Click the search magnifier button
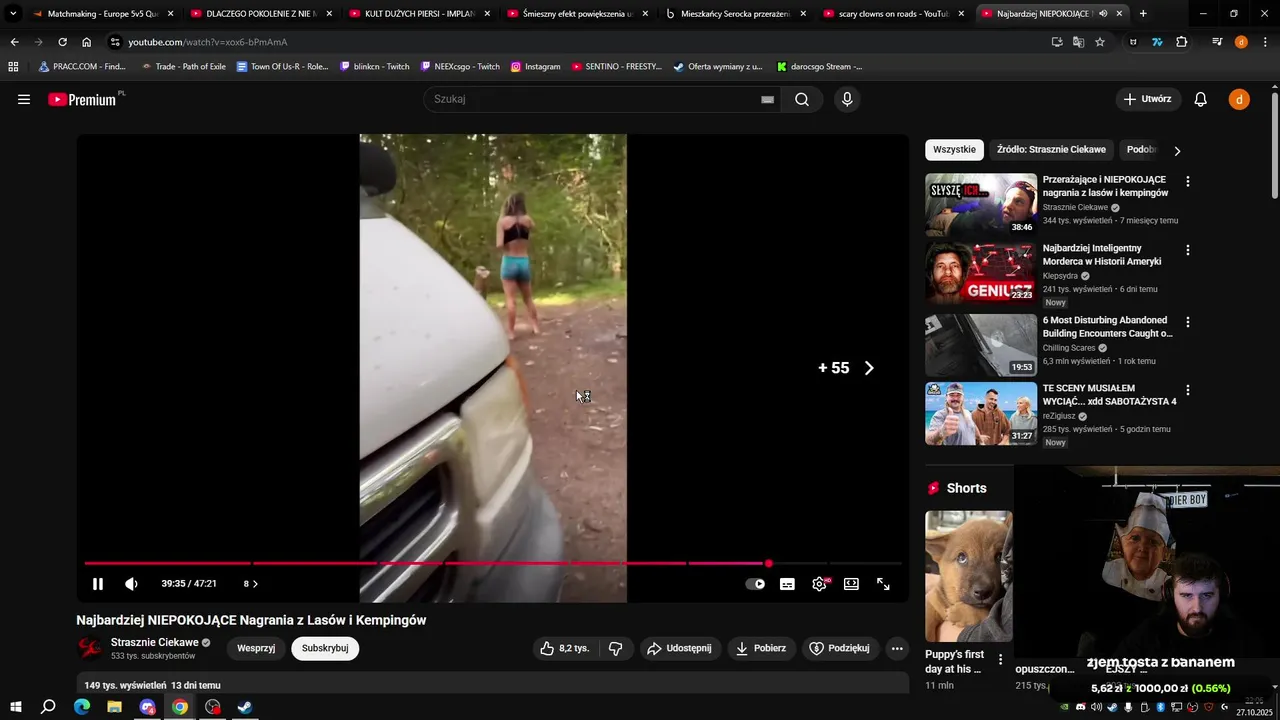 tap(802, 99)
